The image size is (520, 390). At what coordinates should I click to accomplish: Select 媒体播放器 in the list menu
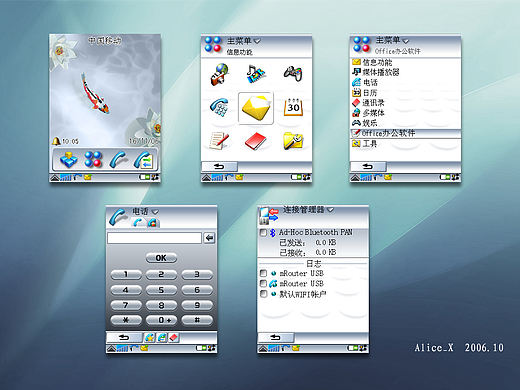[405, 72]
